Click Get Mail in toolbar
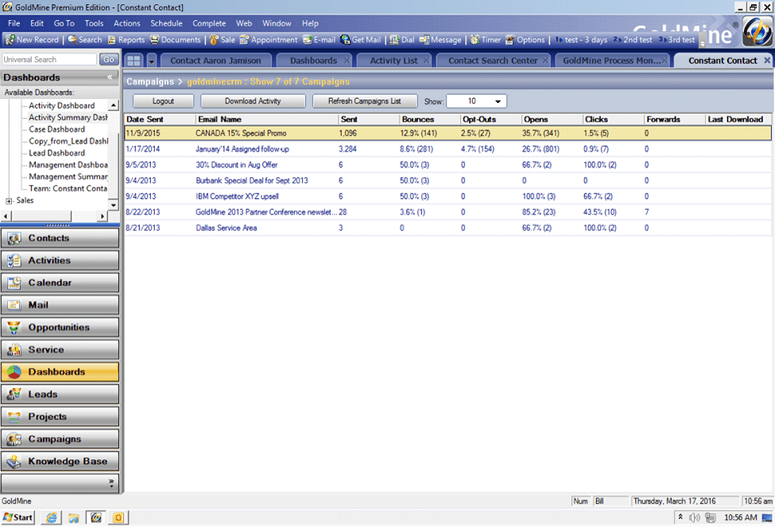Viewport: 775px width, 527px height. [361, 40]
